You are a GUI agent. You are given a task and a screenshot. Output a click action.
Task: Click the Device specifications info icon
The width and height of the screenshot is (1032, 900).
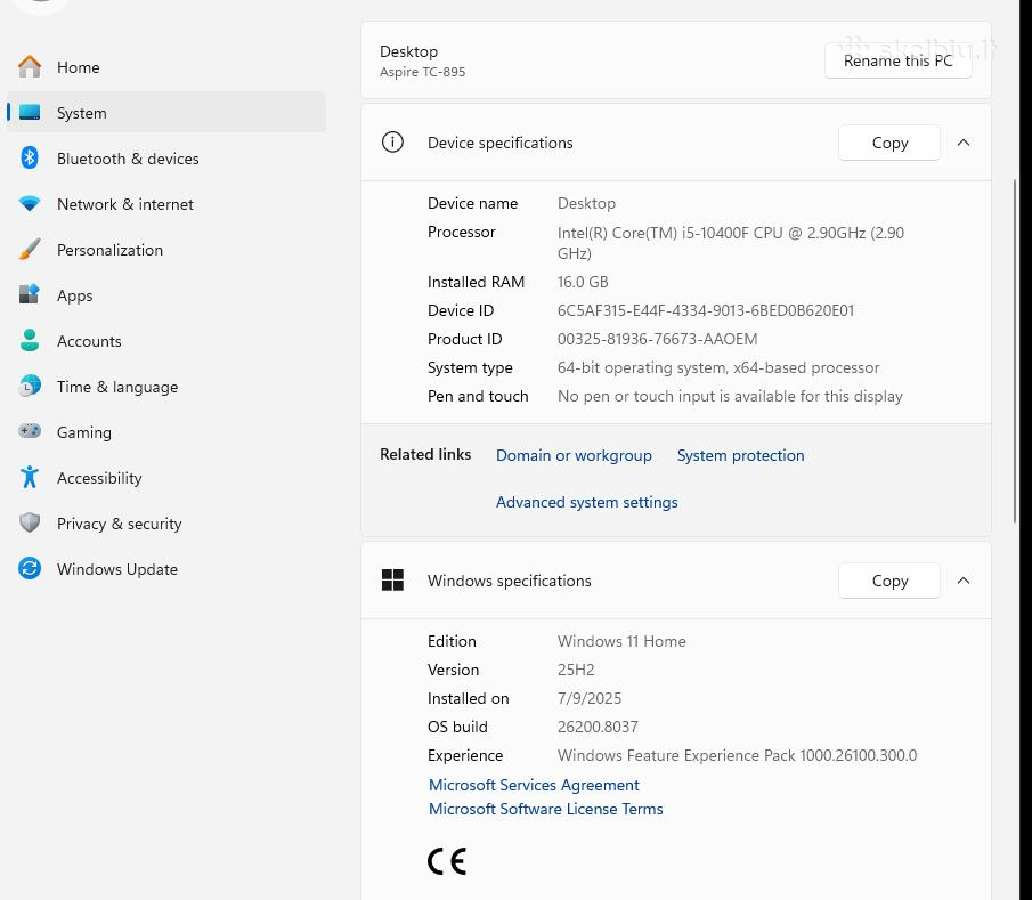[x=392, y=142]
